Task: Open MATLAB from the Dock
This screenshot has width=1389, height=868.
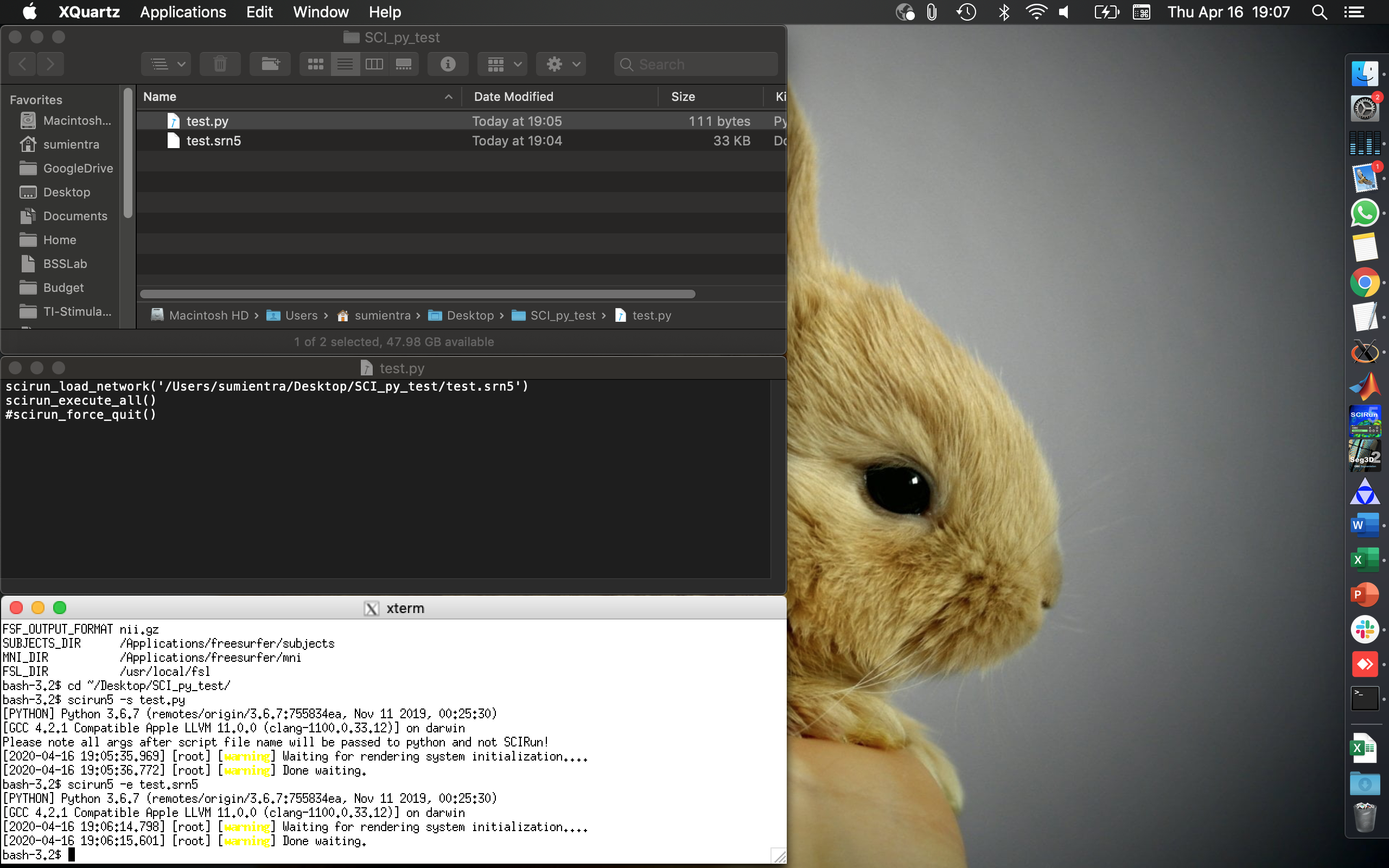Action: click(1365, 385)
